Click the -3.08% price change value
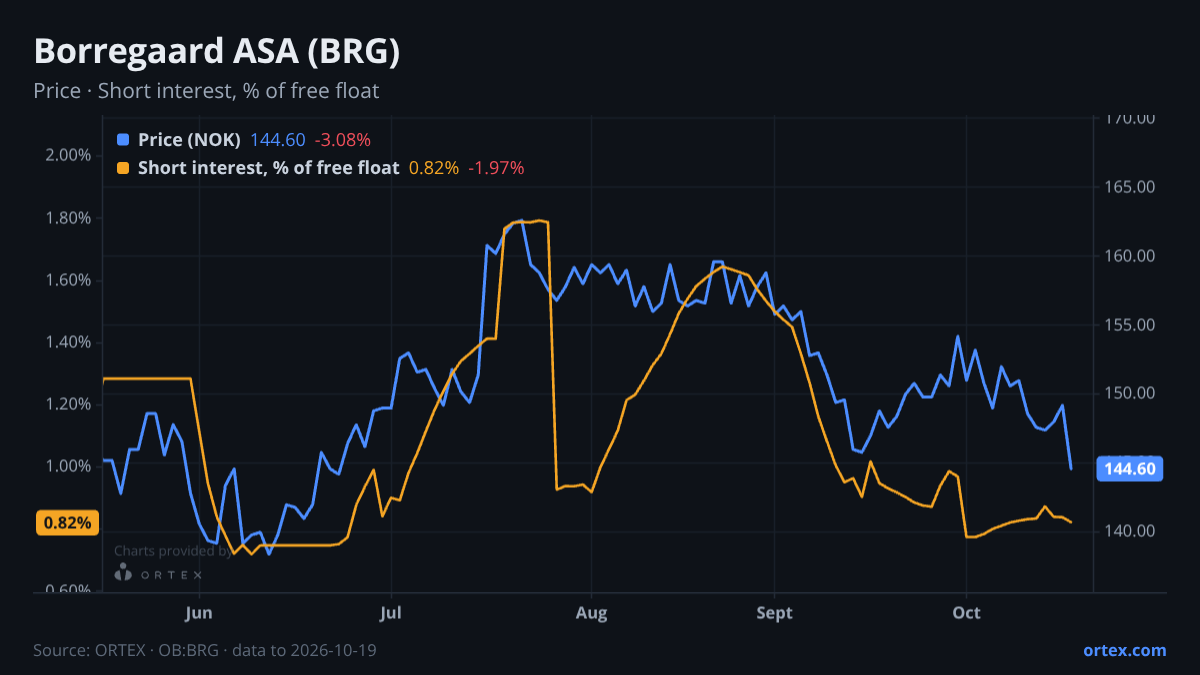 click(342, 140)
